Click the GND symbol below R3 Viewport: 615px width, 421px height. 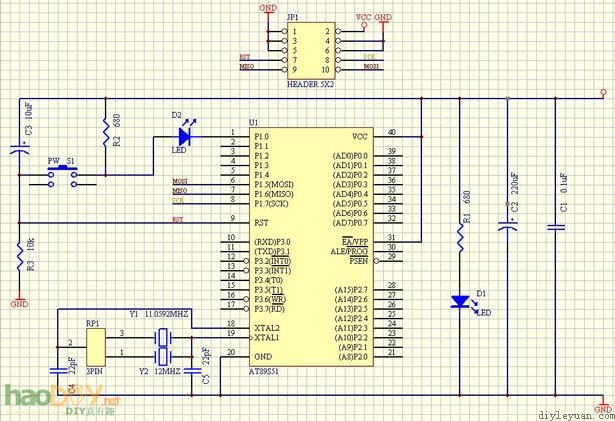[18, 302]
